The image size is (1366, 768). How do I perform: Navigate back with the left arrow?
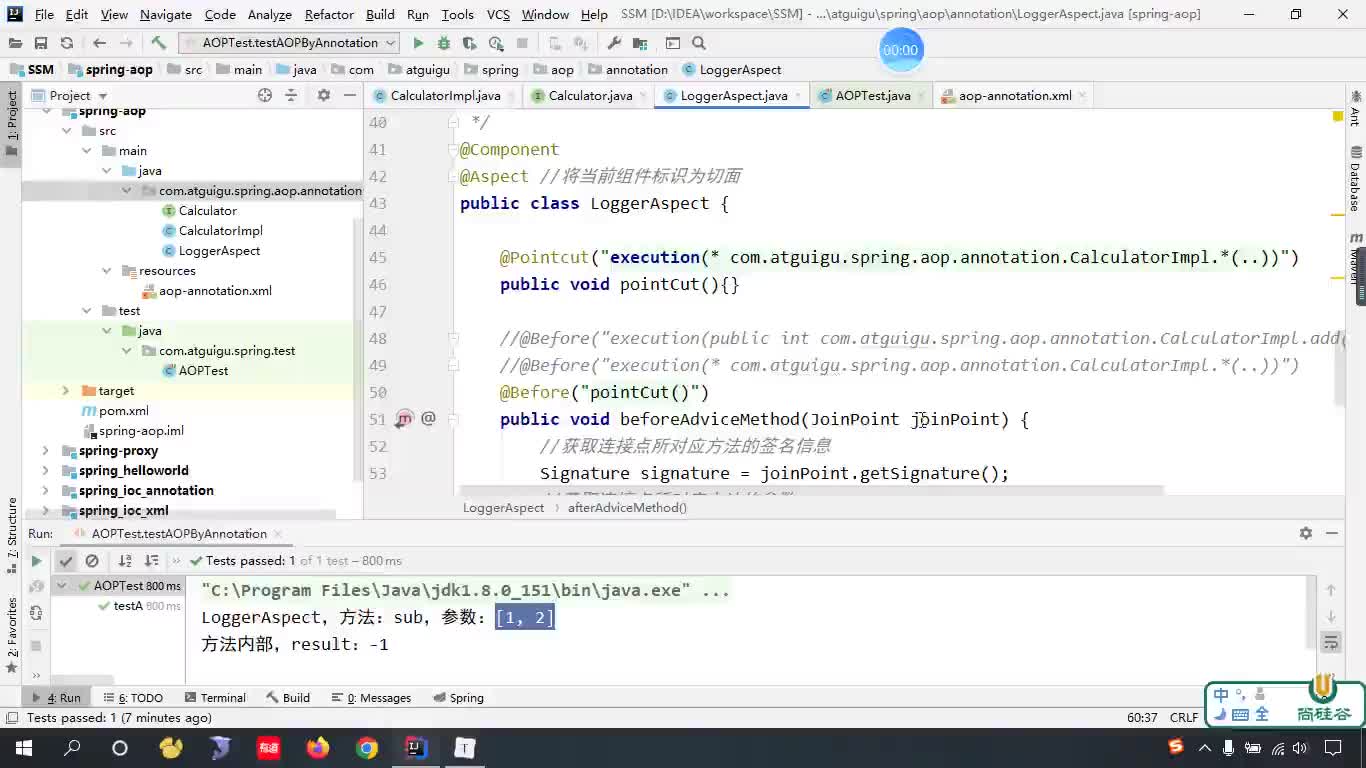99,43
